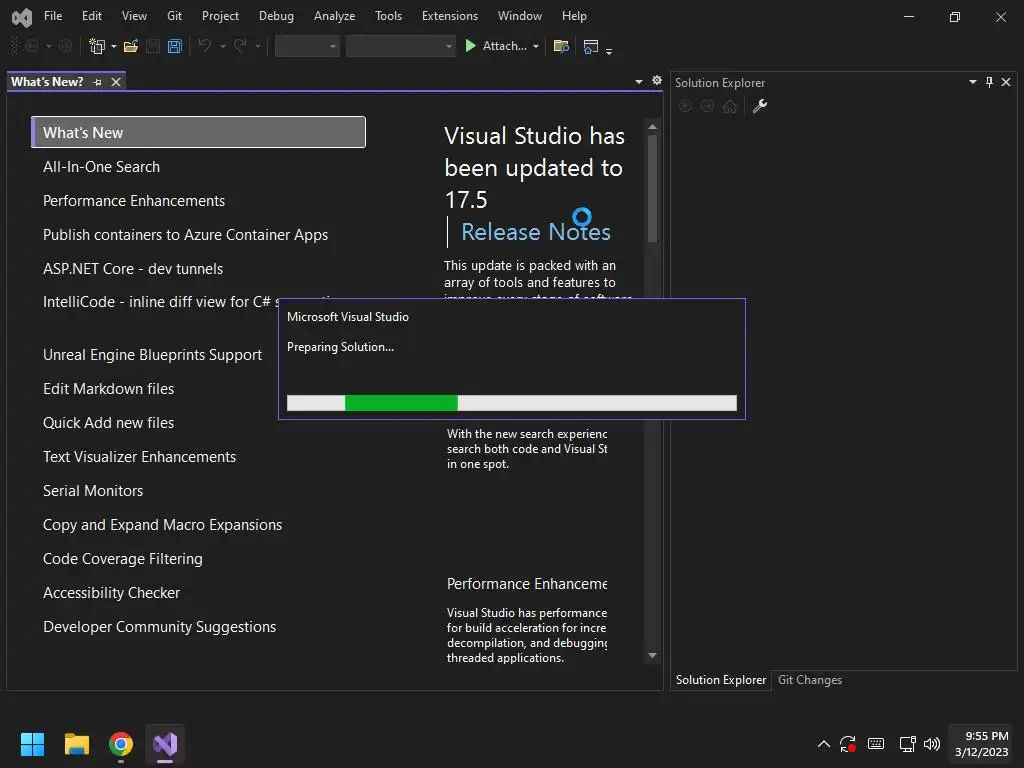Click the Preparing Solution progress bar
The height and width of the screenshot is (768, 1024).
[512, 403]
